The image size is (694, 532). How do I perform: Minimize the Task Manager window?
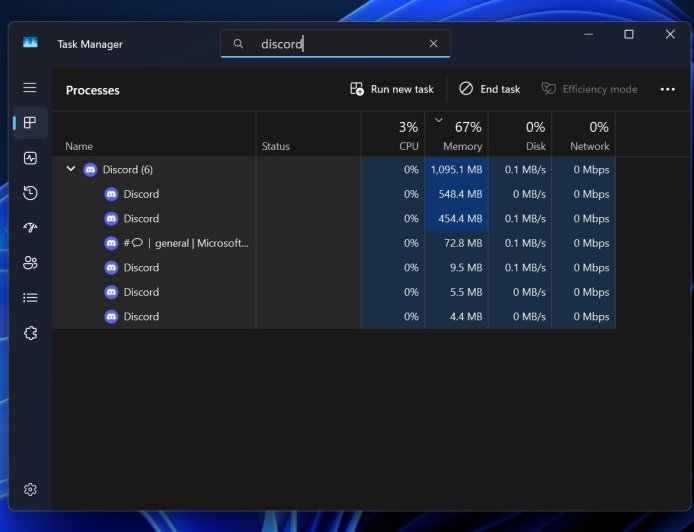(589, 35)
